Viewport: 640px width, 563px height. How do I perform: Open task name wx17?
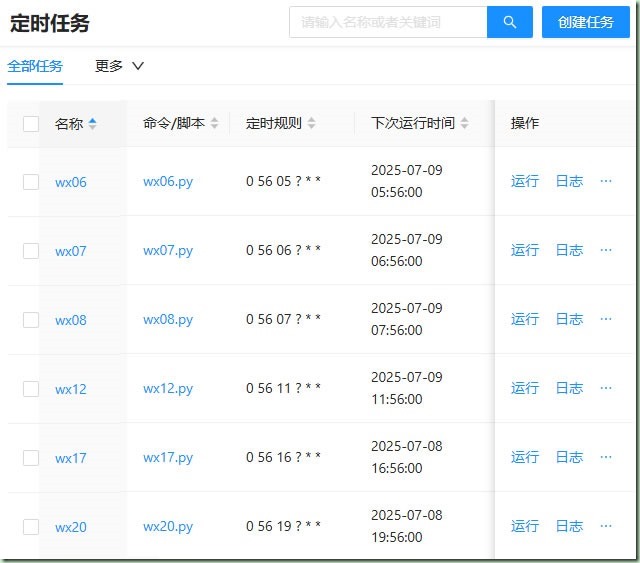(71, 458)
